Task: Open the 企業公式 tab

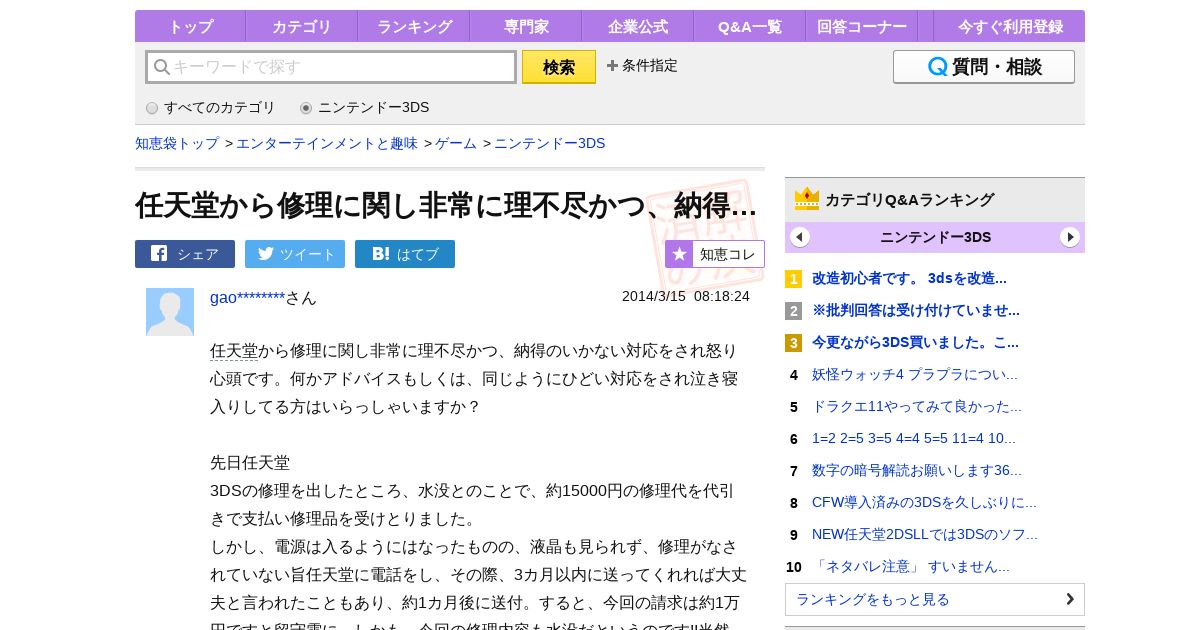Action: [638, 27]
